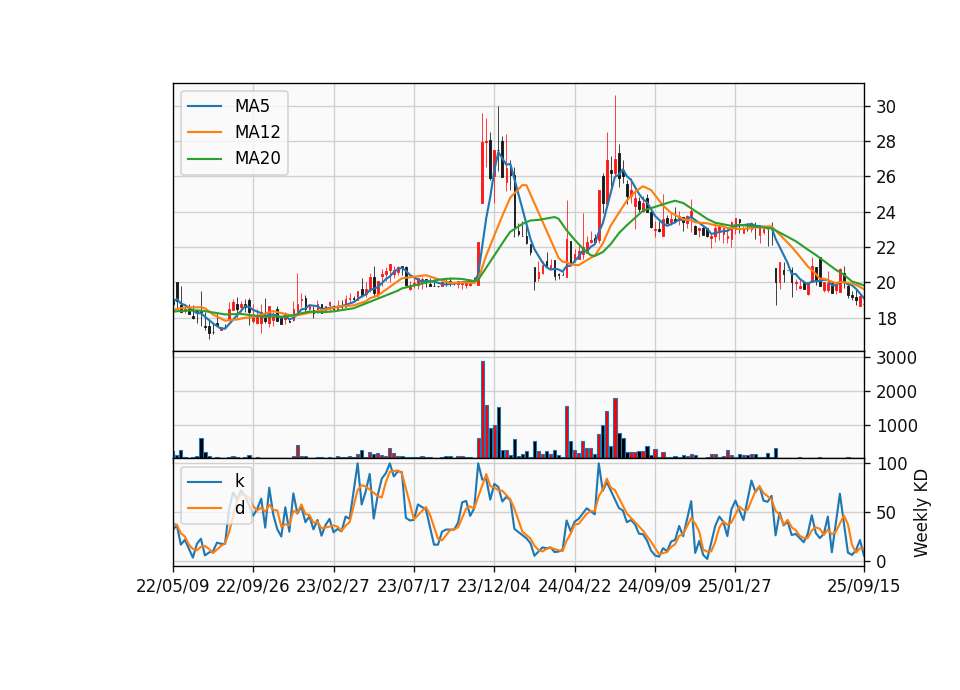Click the price axis value 22

coord(886,248)
